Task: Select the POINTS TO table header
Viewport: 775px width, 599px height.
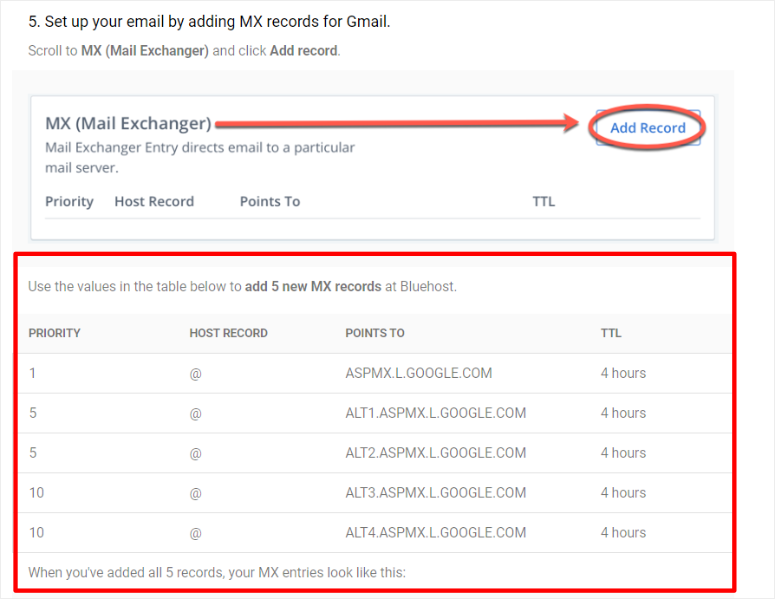Action: coord(375,333)
